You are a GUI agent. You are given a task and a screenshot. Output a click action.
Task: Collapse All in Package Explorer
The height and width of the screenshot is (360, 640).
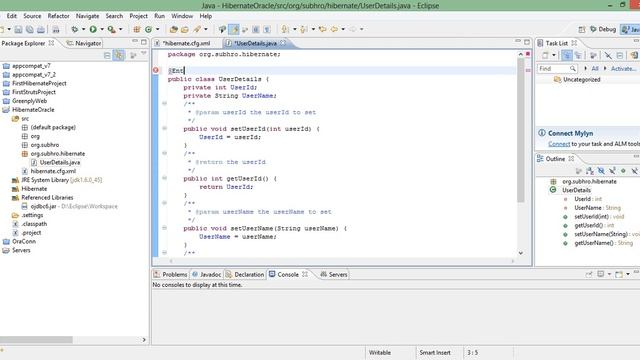click(x=107, y=56)
